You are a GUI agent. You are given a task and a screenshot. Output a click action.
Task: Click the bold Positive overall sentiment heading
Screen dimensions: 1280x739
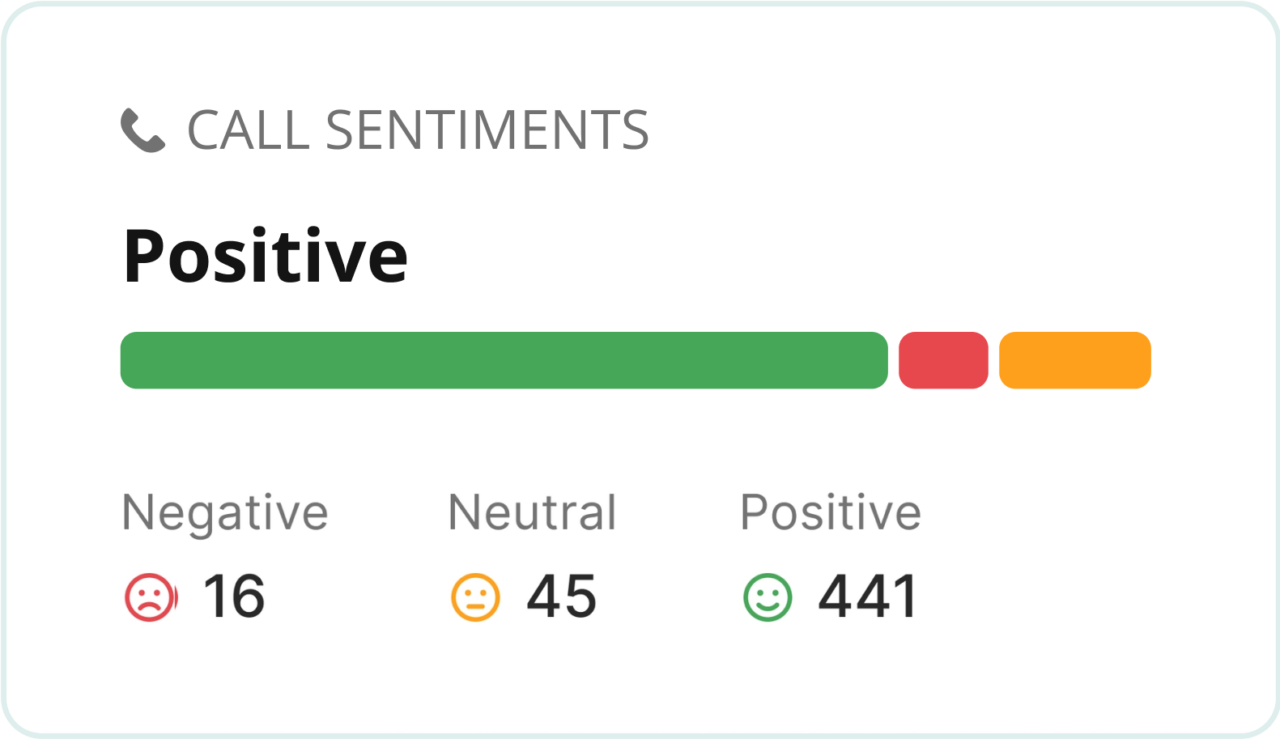click(x=265, y=256)
